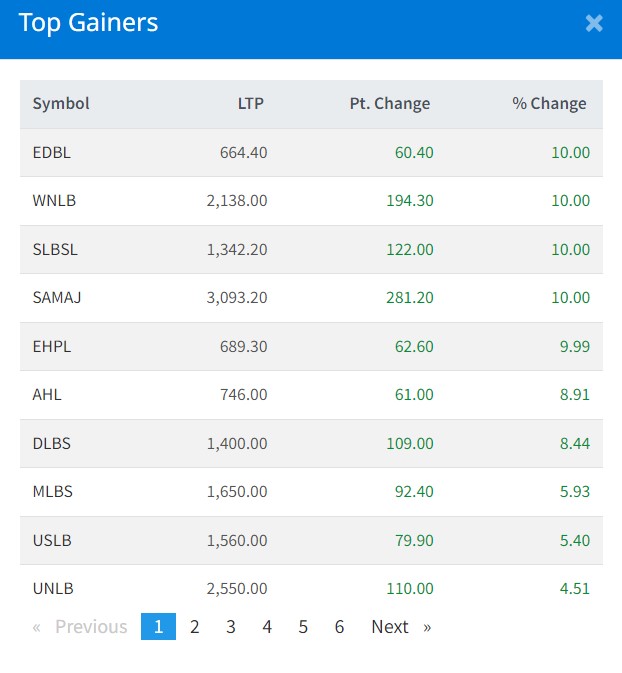
Task: Select the EDBL symbol row
Action: tap(52, 153)
